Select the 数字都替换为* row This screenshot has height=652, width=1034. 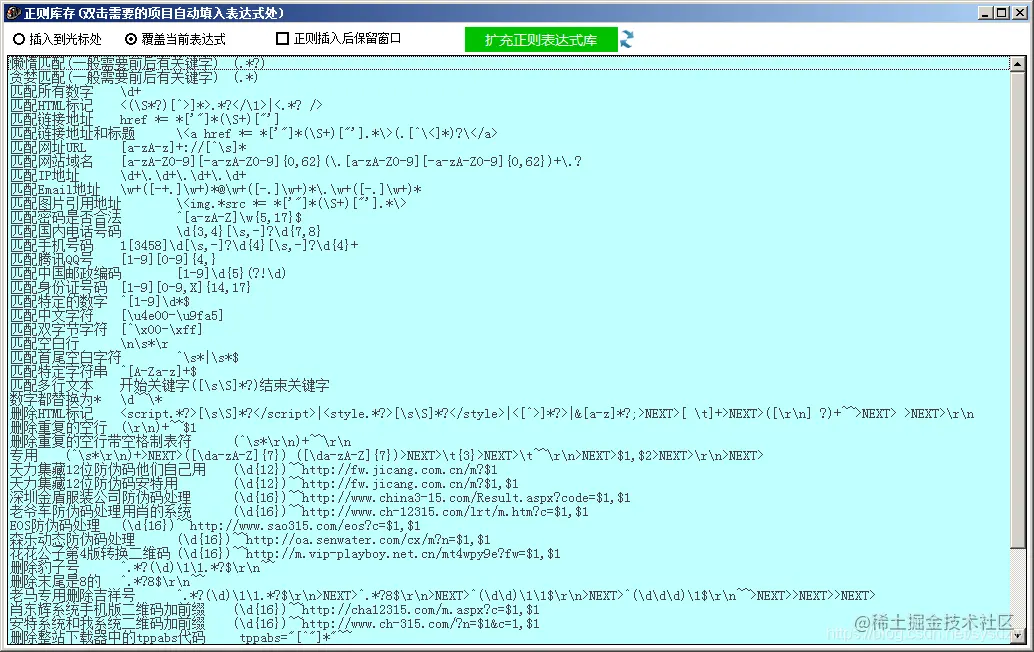pos(508,400)
